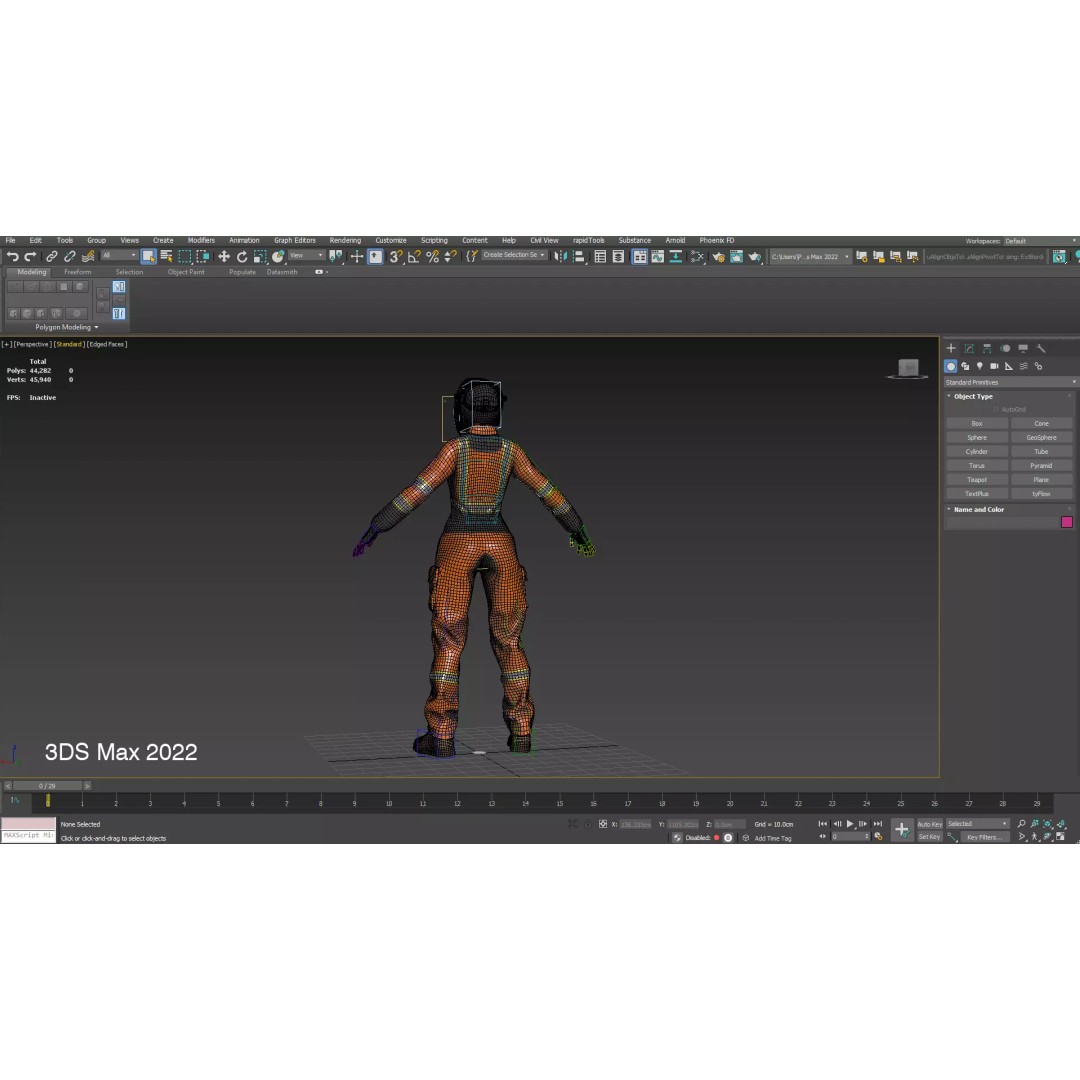Activate the Select Object tool
The image size is (1080, 1080).
coord(148,257)
